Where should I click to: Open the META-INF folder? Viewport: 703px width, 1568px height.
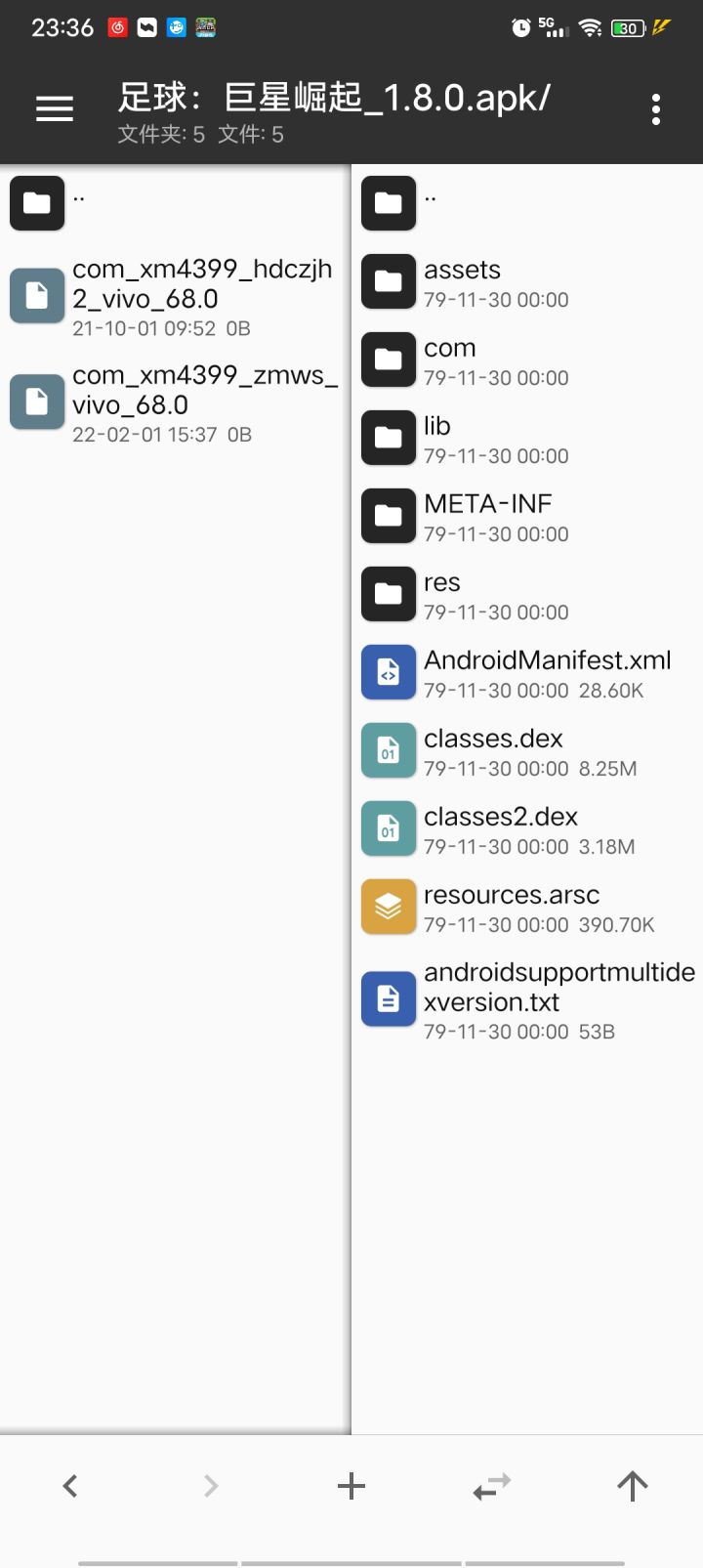pyautogui.click(x=488, y=516)
